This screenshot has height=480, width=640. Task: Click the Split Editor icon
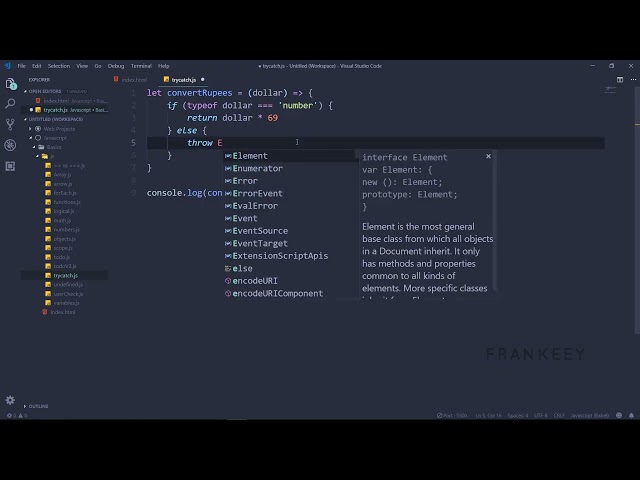point(620,80)
